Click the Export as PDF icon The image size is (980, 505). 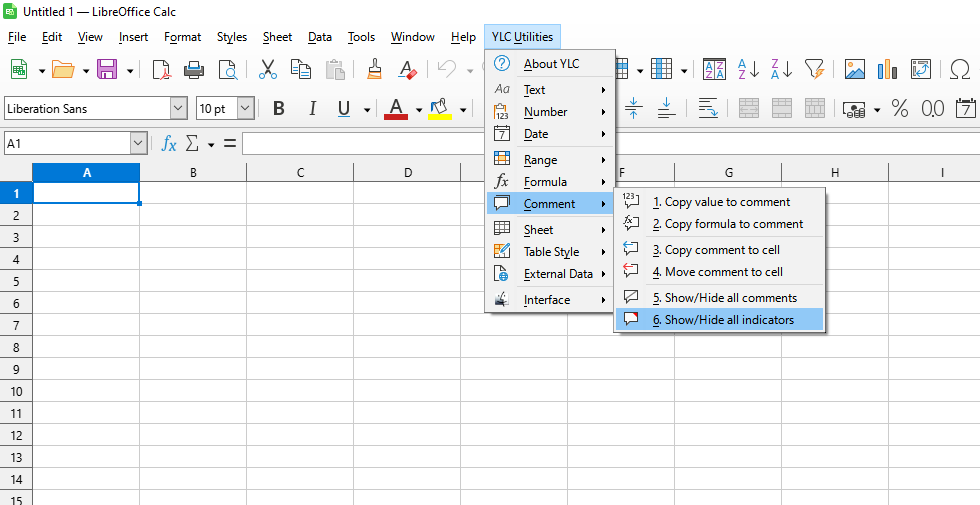(x=161, y=69)
